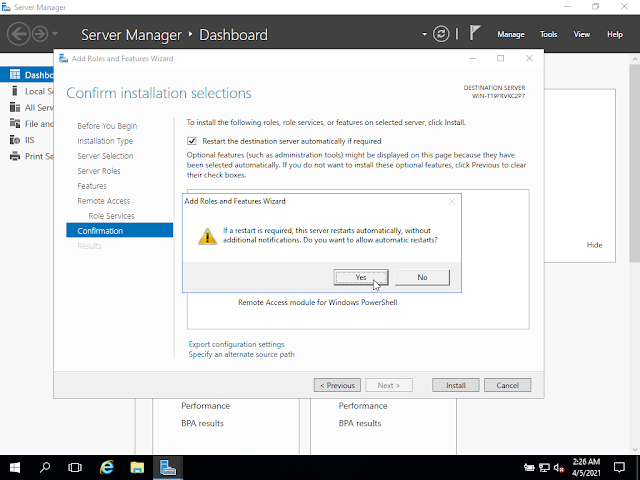
Task: Click No in the restart confirmation dialog
Action: point(422,278)
